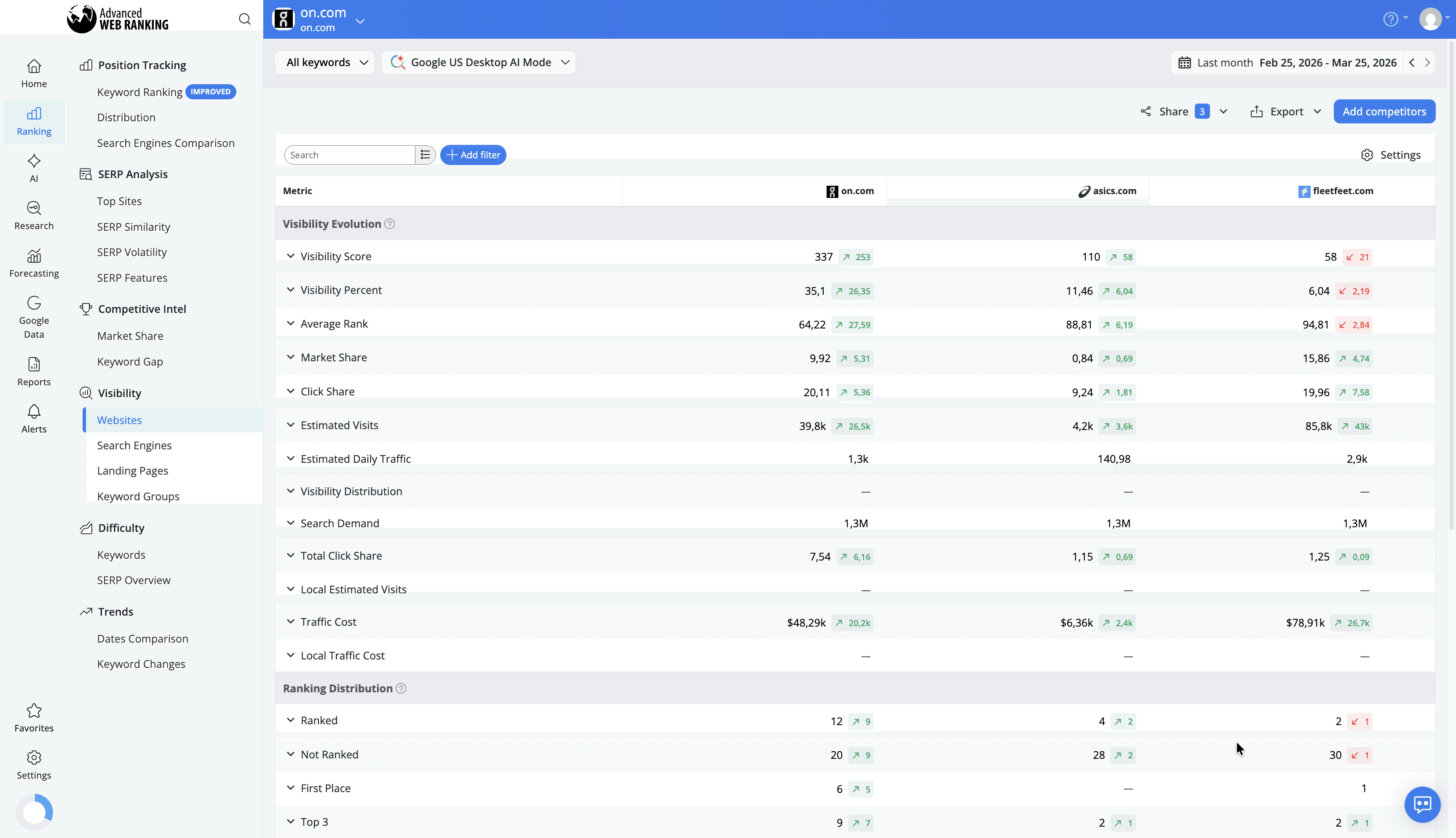Open Forecasting from the left sidebar
Image resolution: width=1456 pixels, height=838 pixels.
point(33,262)
